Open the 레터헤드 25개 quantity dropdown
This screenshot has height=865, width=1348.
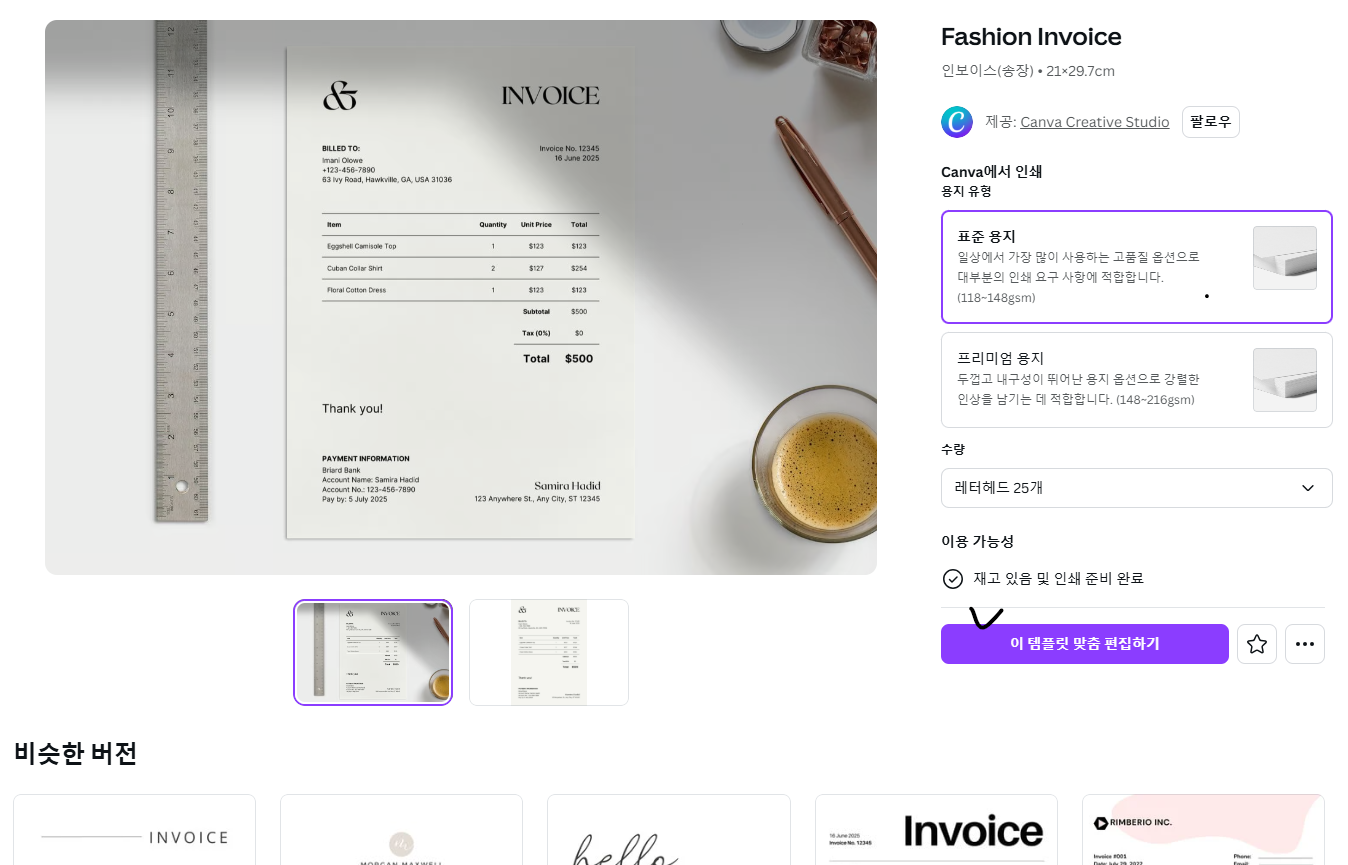(1137, 488)
